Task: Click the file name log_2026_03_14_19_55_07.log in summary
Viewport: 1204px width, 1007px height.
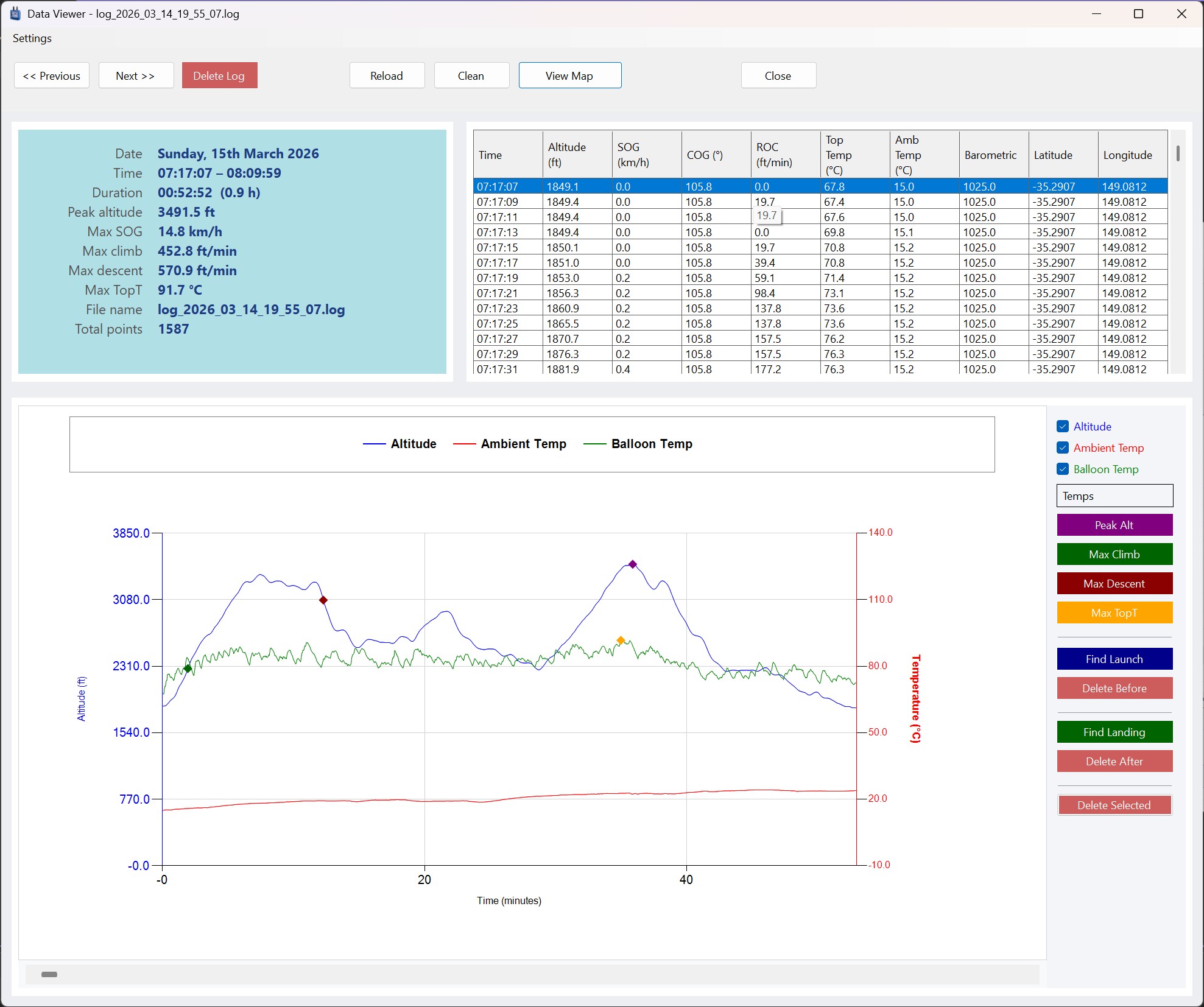Action: click(x=252, y=309)
